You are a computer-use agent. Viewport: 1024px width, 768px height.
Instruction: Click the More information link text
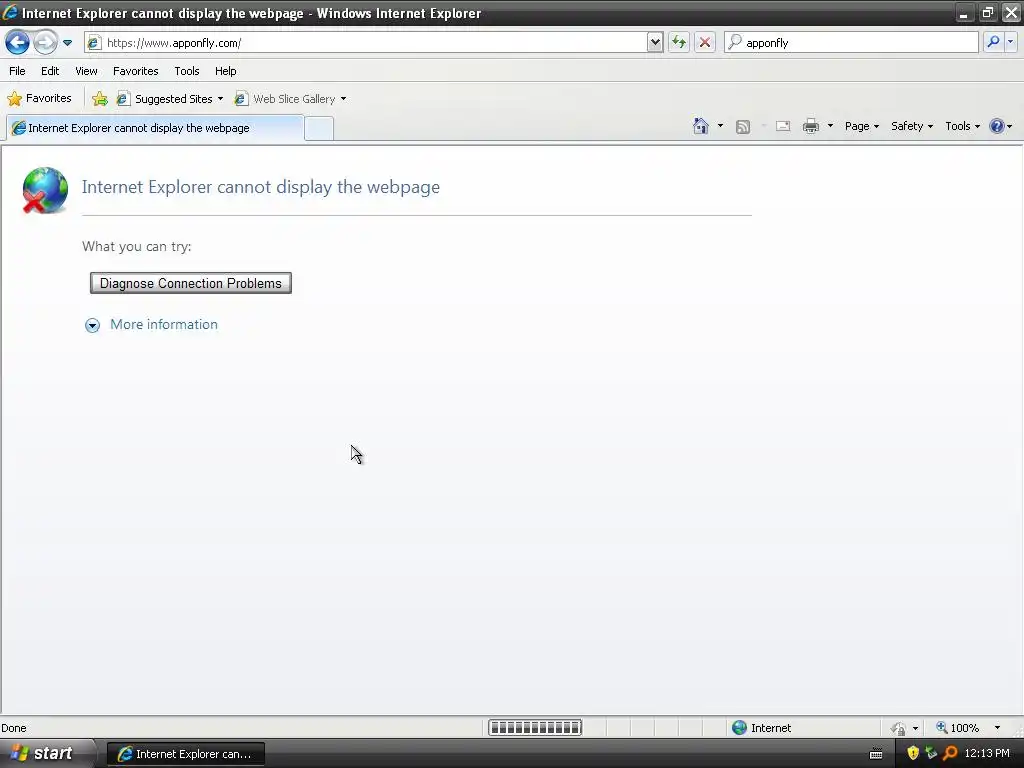point(164,325)
